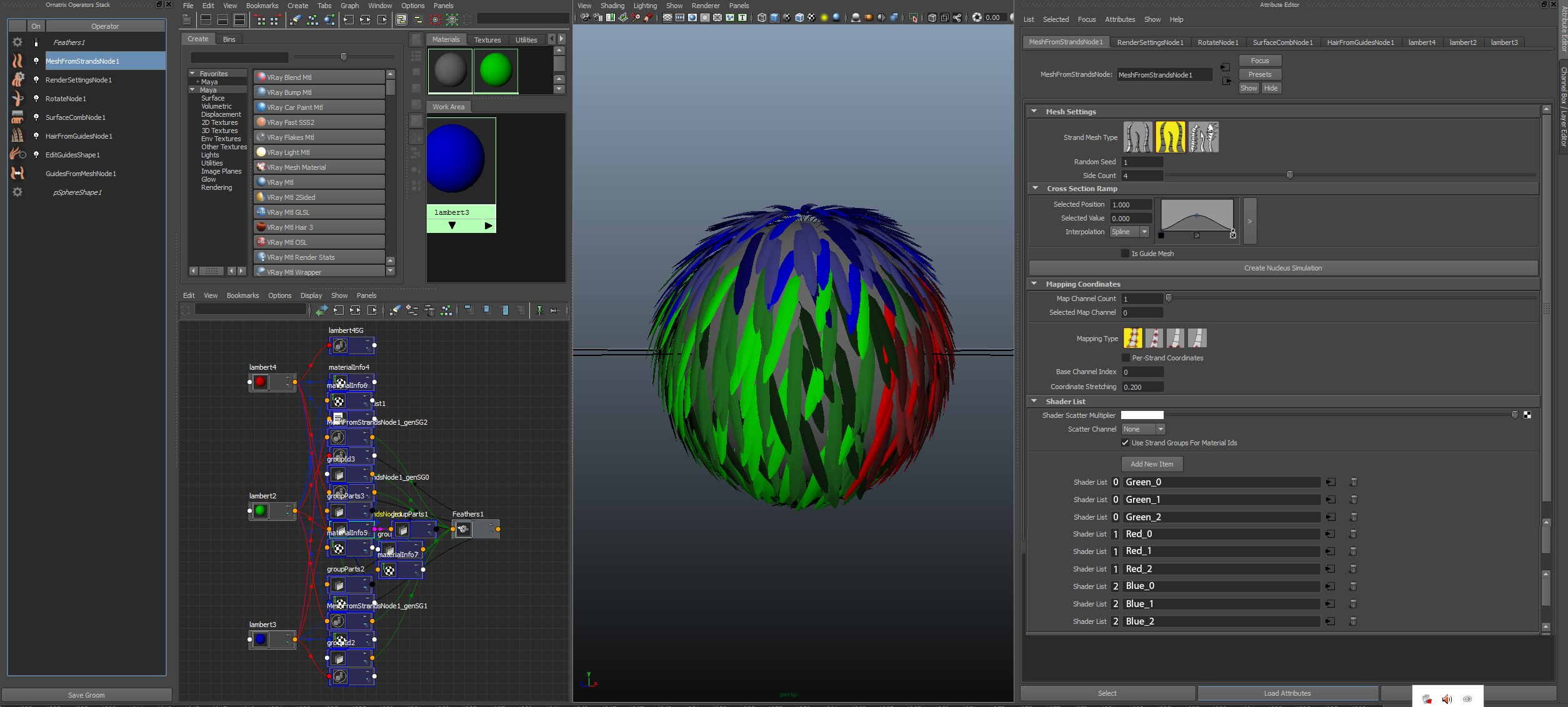Click the Add New Item button
The height and width of the screenshot is (707, 1568).
coord(1151,464)
